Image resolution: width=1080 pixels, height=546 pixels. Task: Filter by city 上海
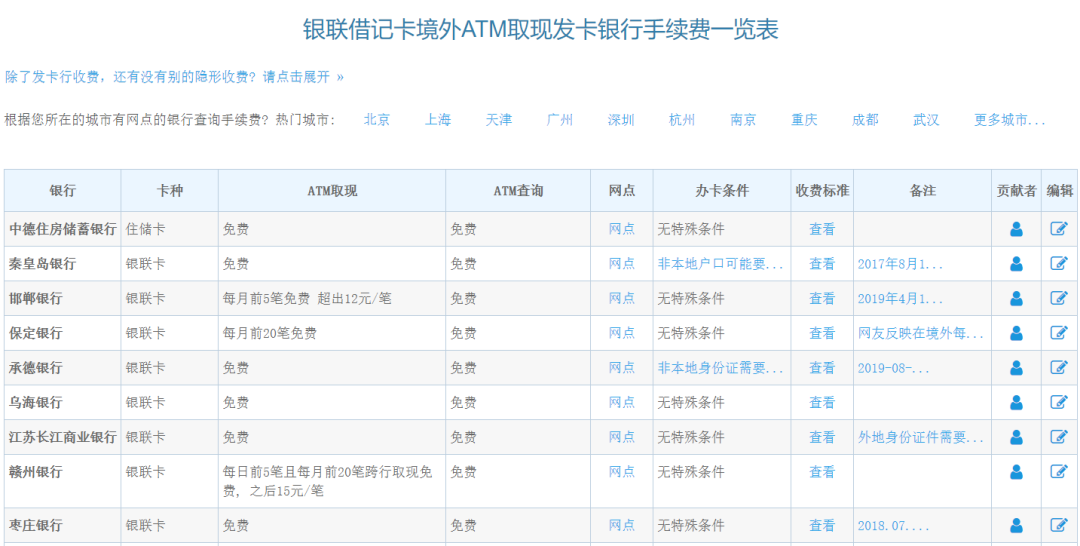tap(437, 120)
